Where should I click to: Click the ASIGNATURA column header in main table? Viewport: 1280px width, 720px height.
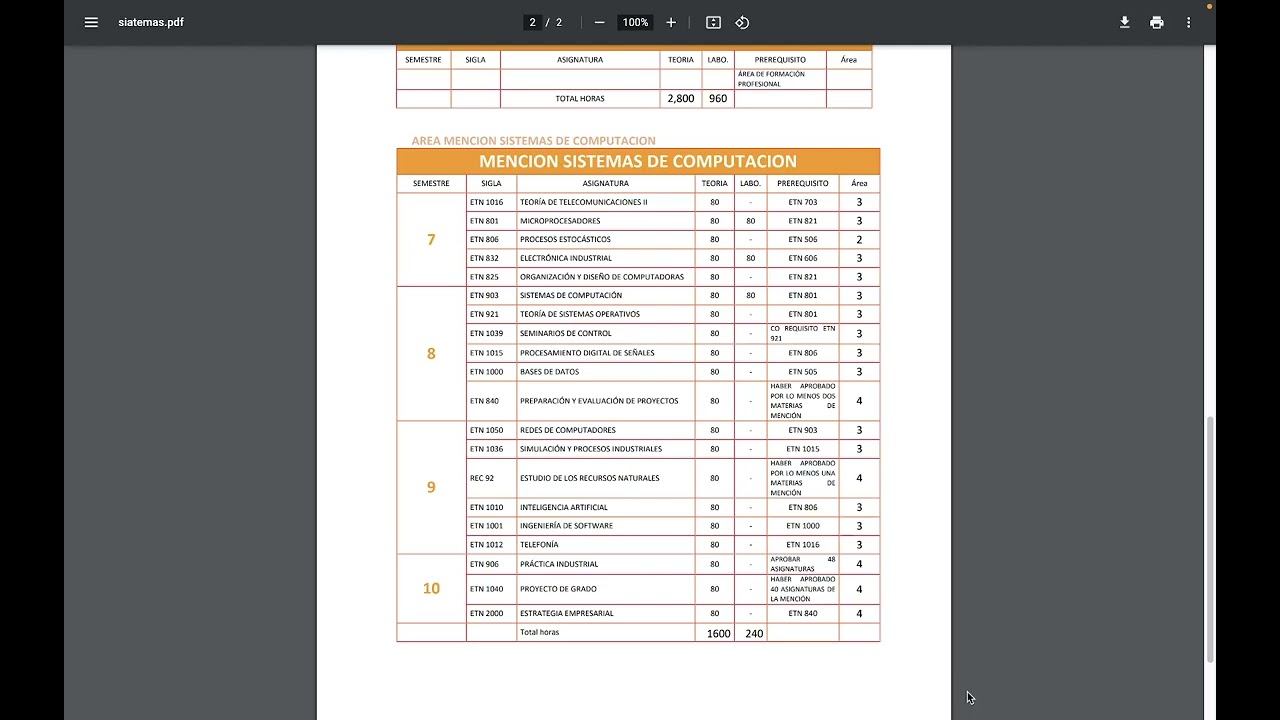[x=605, y=183]
